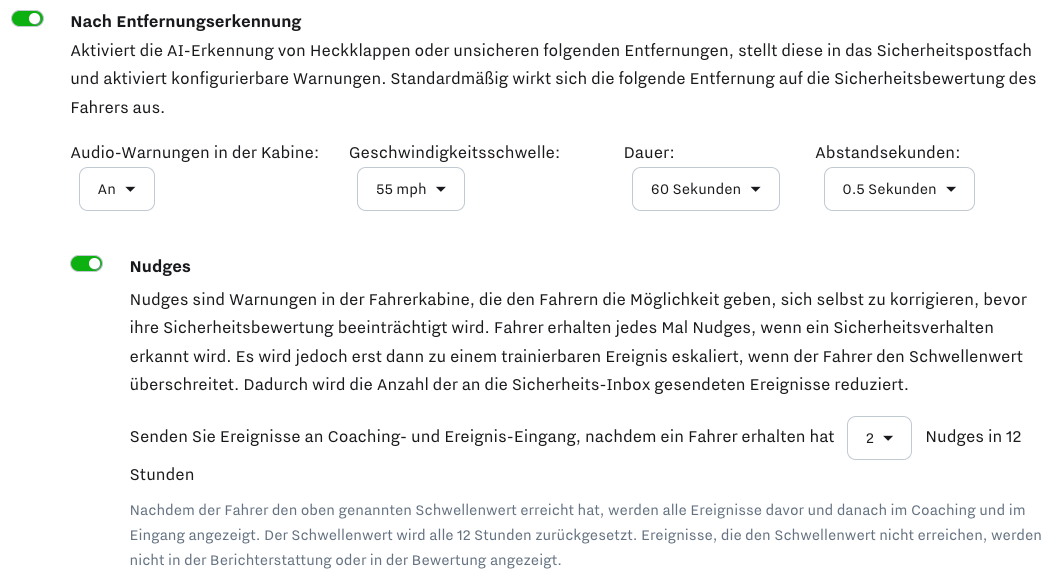Viewport: 1059px width, 577px height.
Task: Click the 'Nach Entfernungserkennung' heading
Action: pos(186,22)
